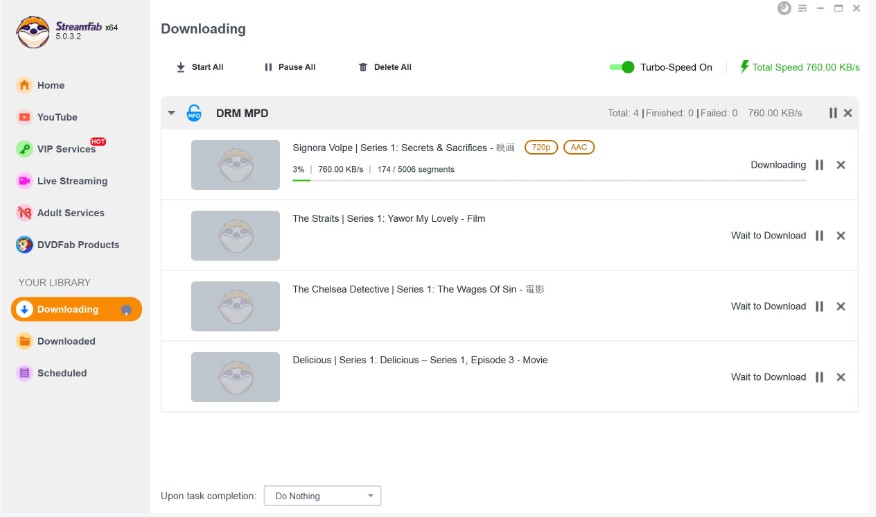
Task: Open VIP Services from sidebar
Action: click(66, 149)
